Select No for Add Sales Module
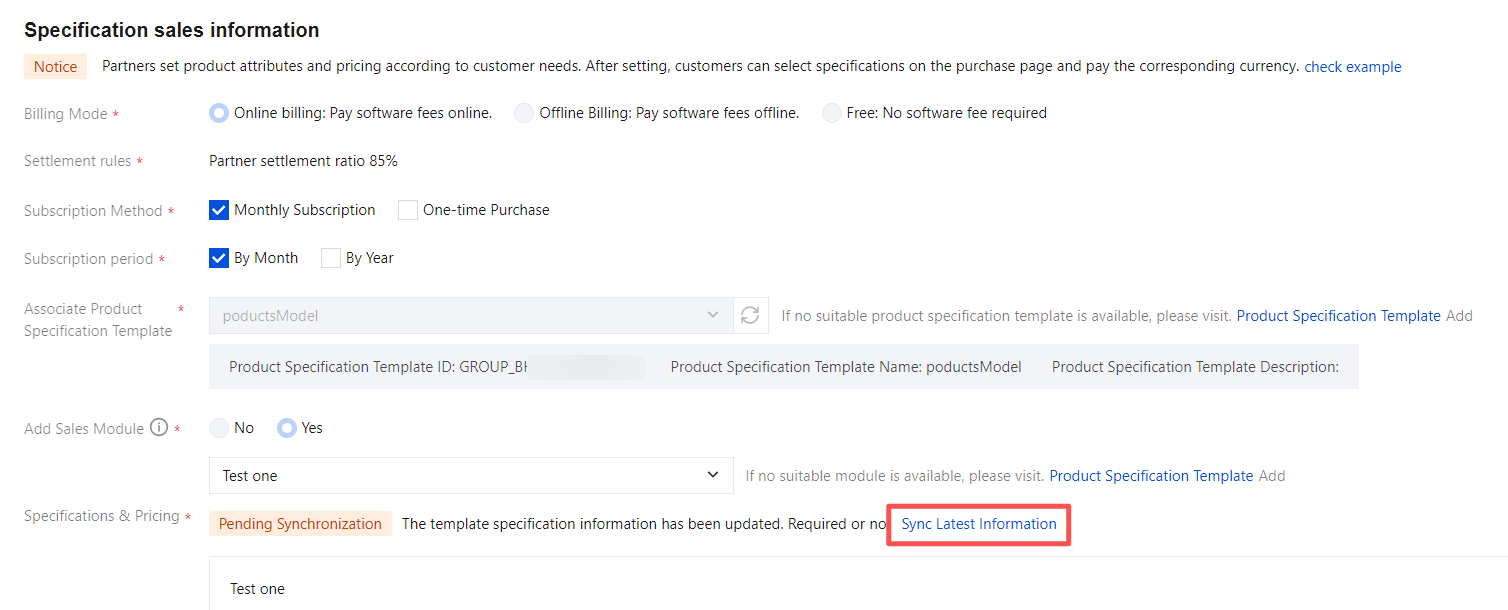1508x610 pixels. 219,428
